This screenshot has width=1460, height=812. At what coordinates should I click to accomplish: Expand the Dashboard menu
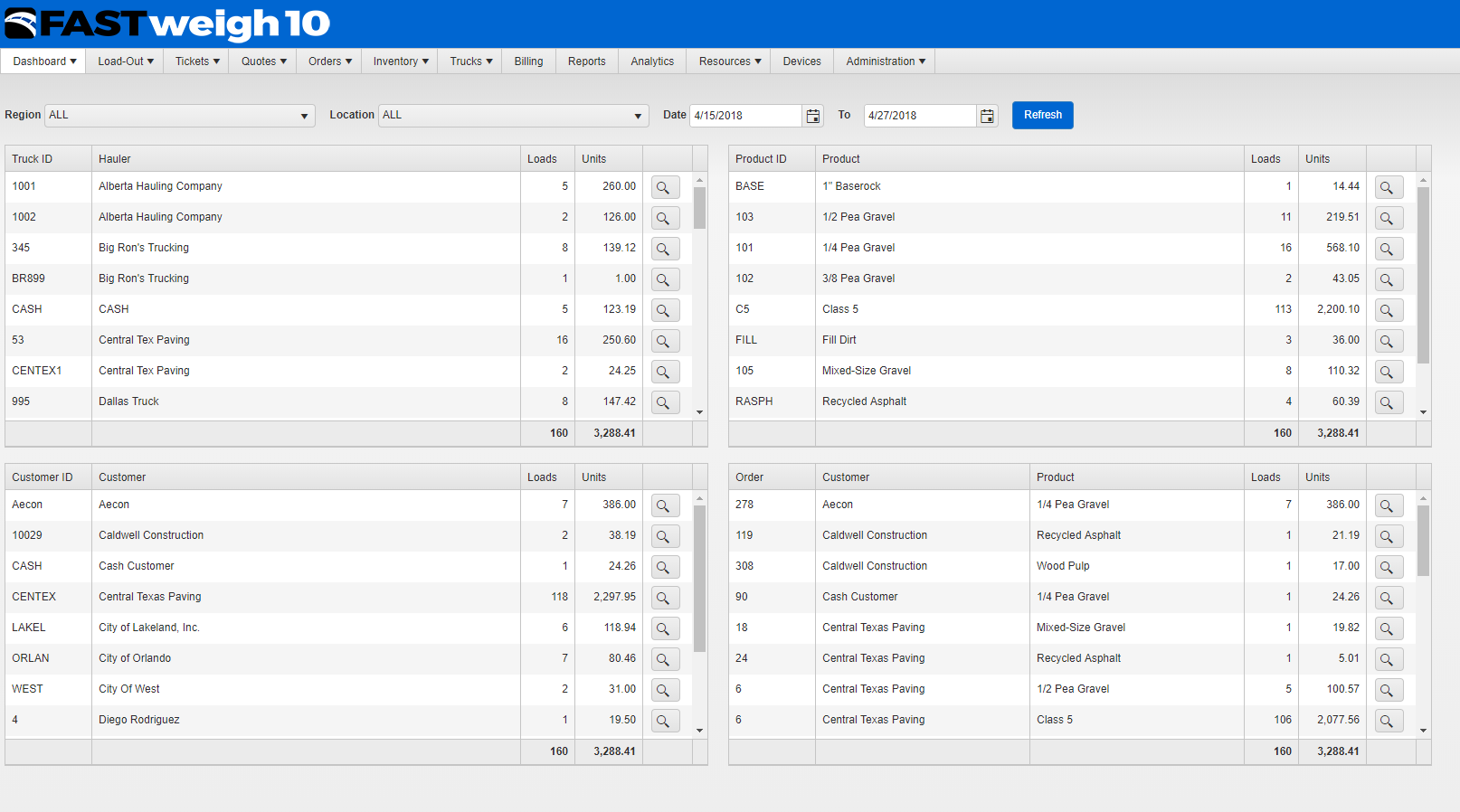click(44, 61)
